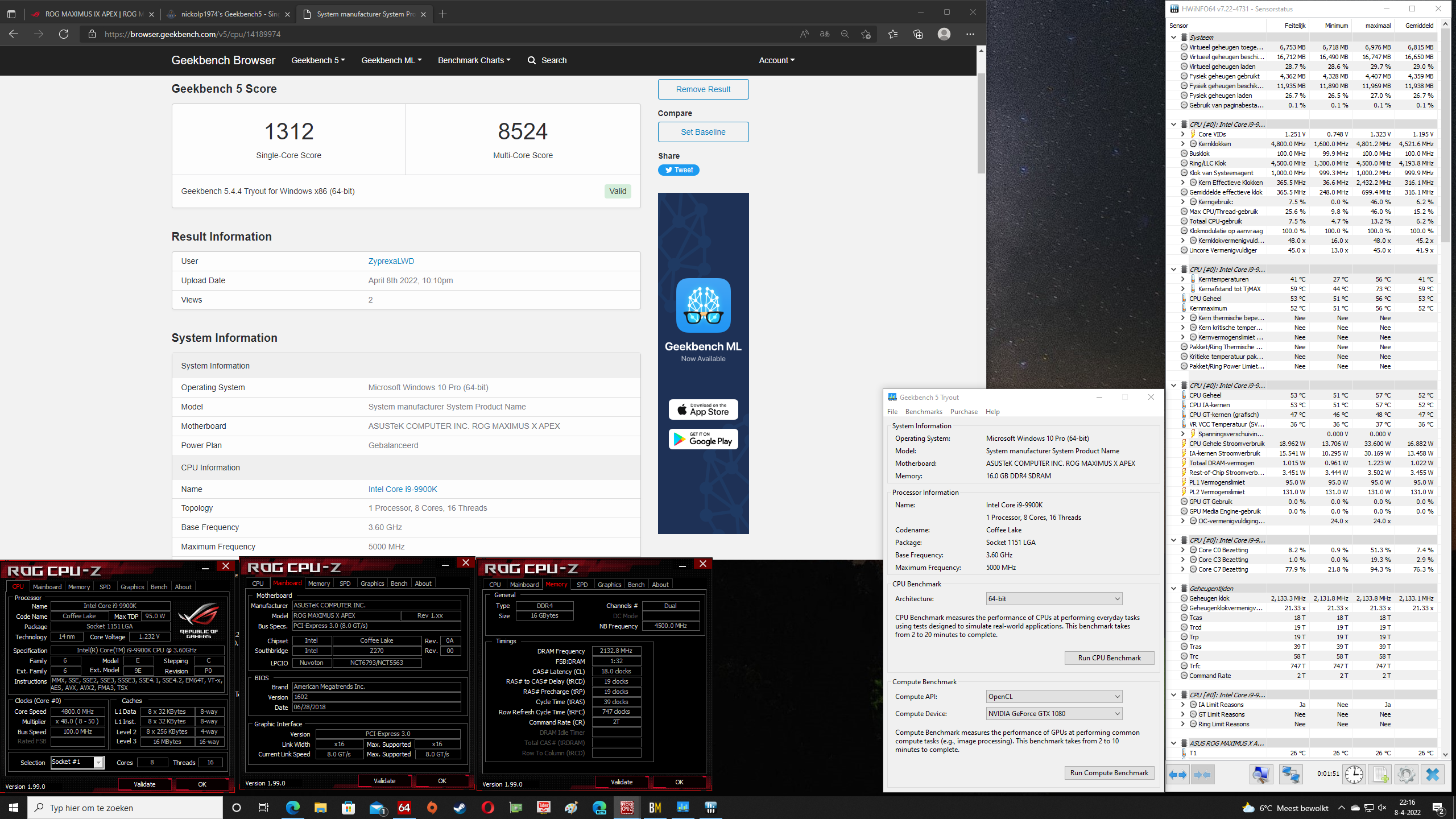Open Microsoft Edge from the taskbar
Viewport: 1456px width, 819px height.
pyautogui.click(x=292, y=808)
